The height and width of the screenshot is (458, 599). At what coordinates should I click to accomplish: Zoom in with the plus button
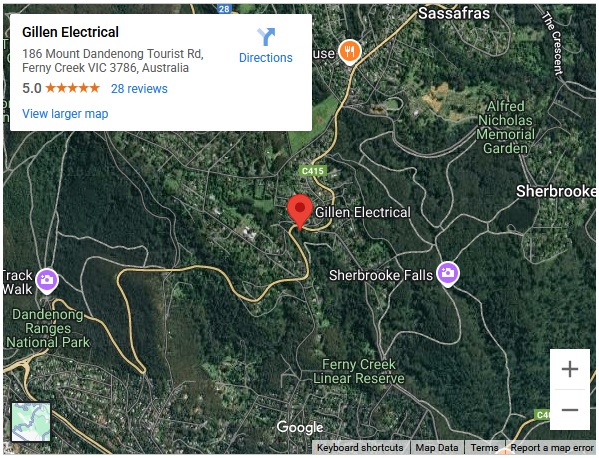(570, 369)
